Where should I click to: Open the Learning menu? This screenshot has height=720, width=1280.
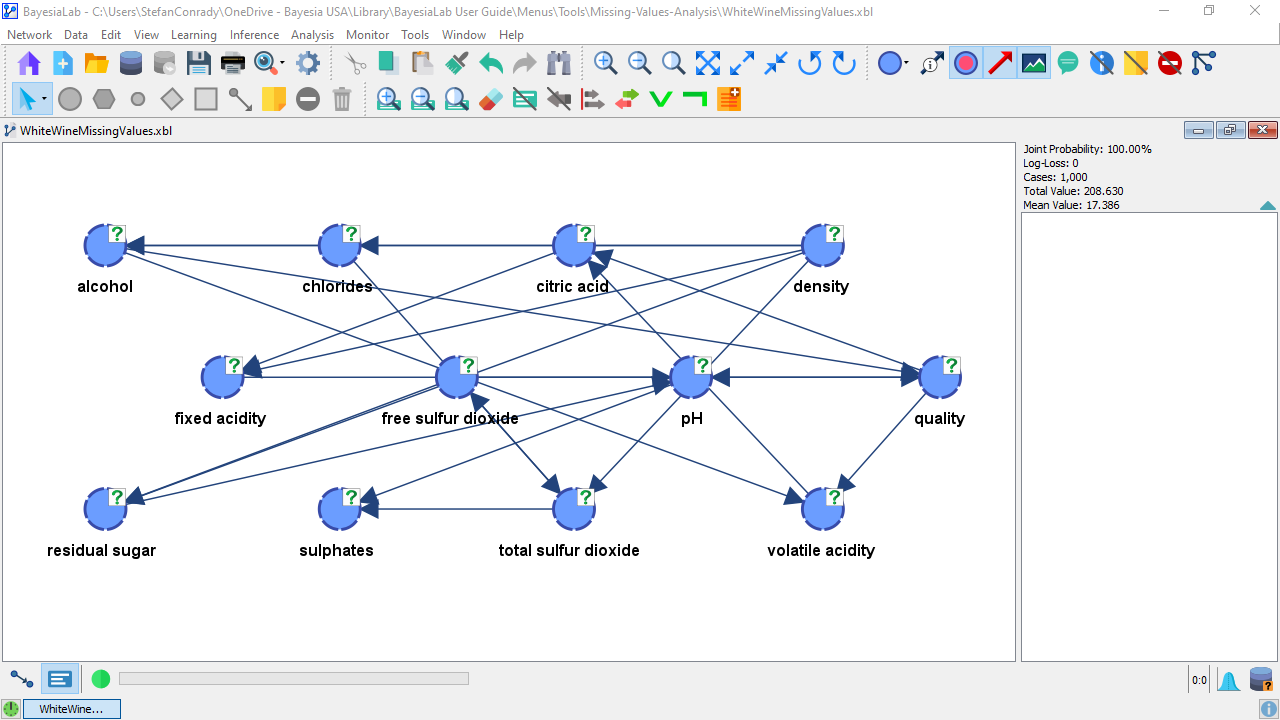(x=193, y=35)
